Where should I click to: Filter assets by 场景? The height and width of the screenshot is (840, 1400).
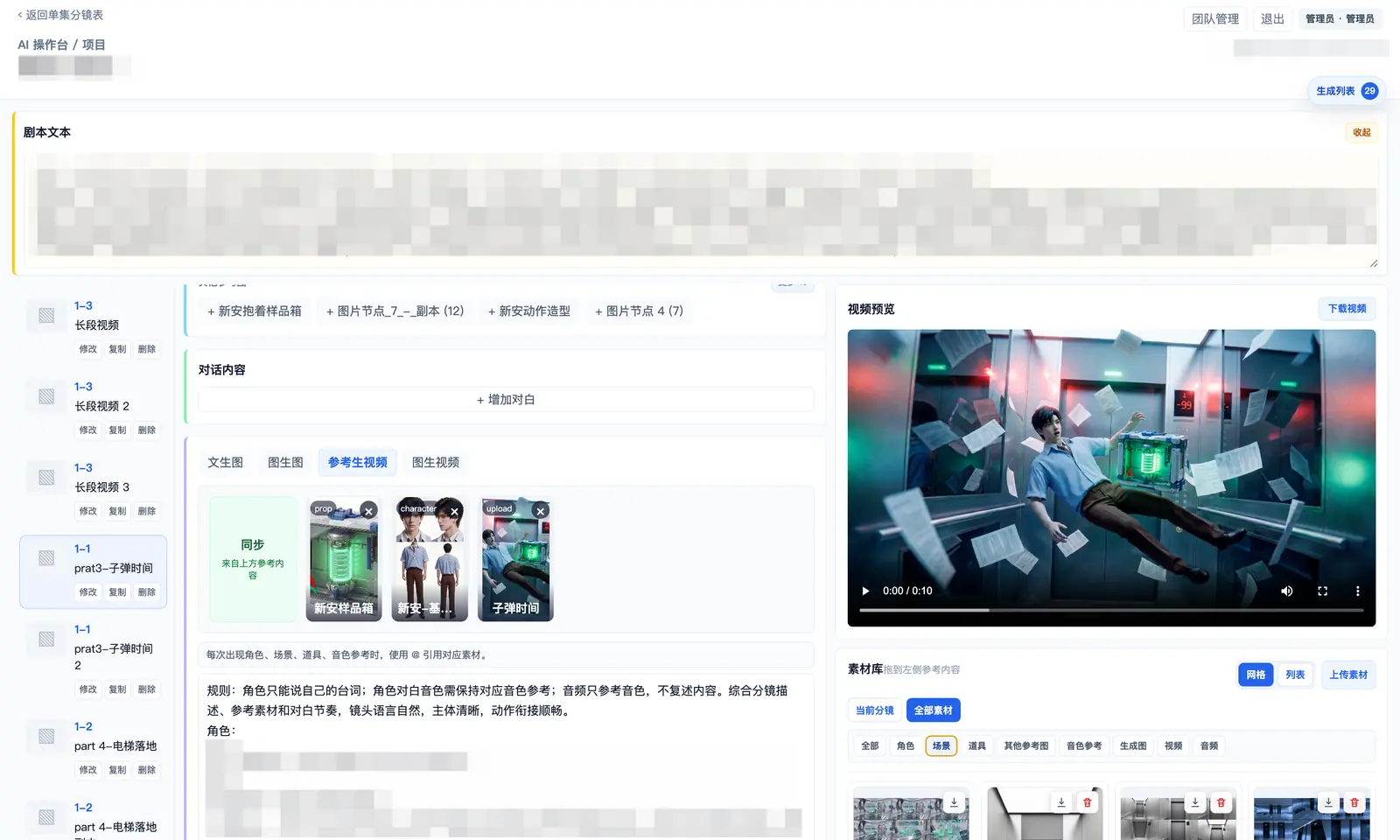pos(941,745)
